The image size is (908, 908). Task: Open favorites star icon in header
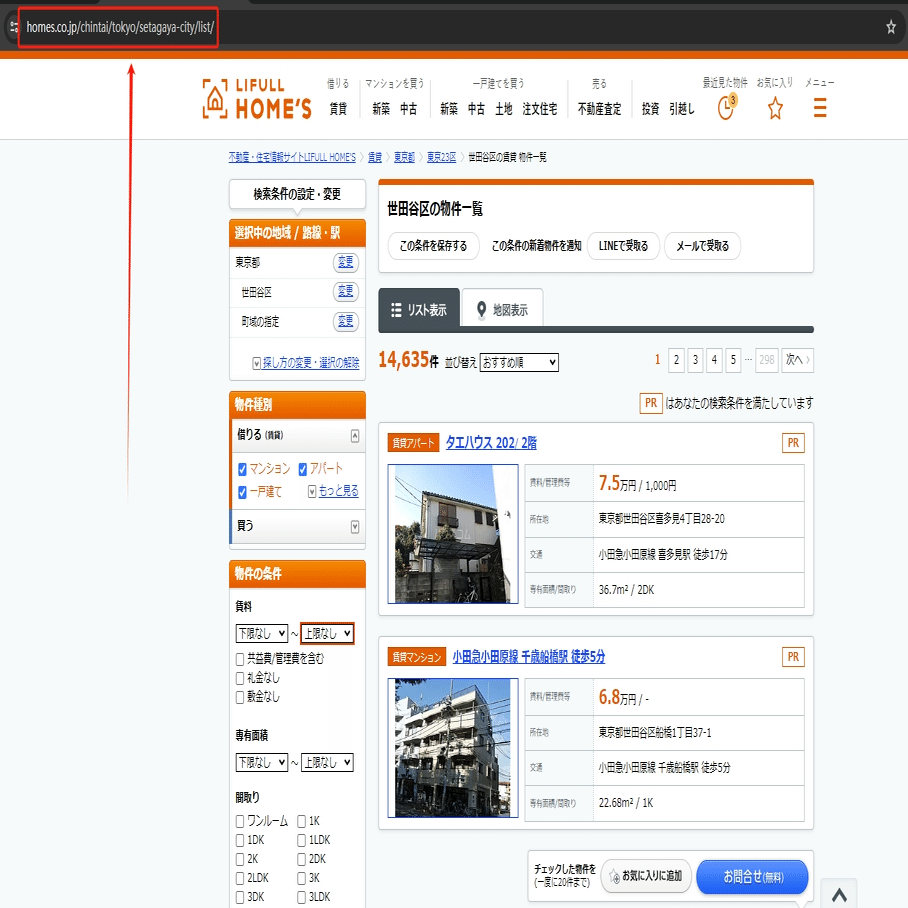coord(775,108)
